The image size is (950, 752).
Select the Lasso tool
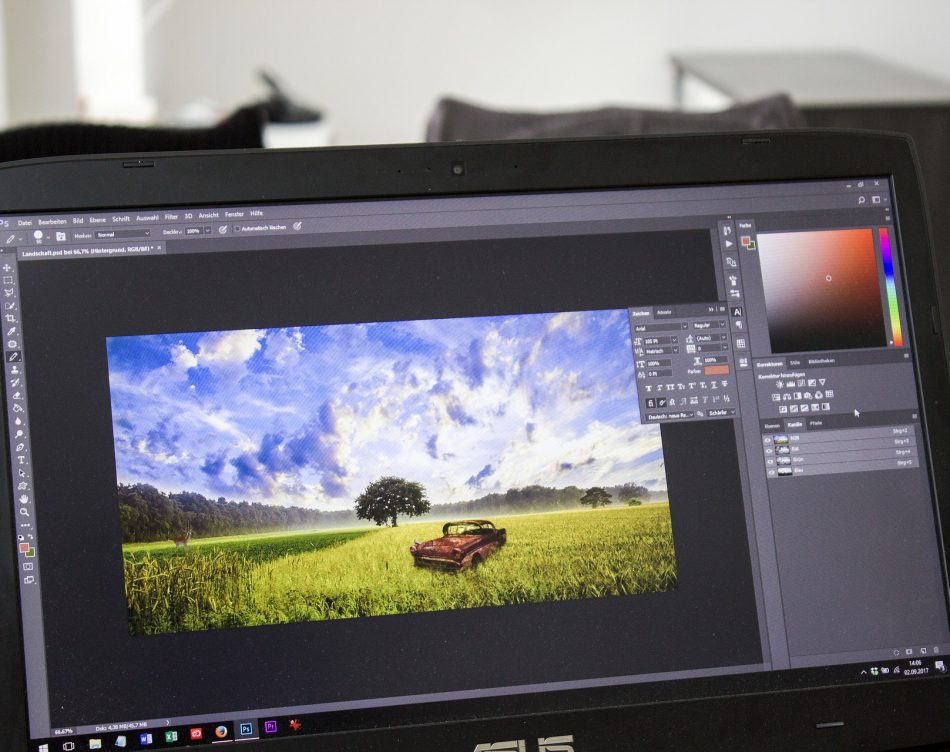(x=8, y=293)
